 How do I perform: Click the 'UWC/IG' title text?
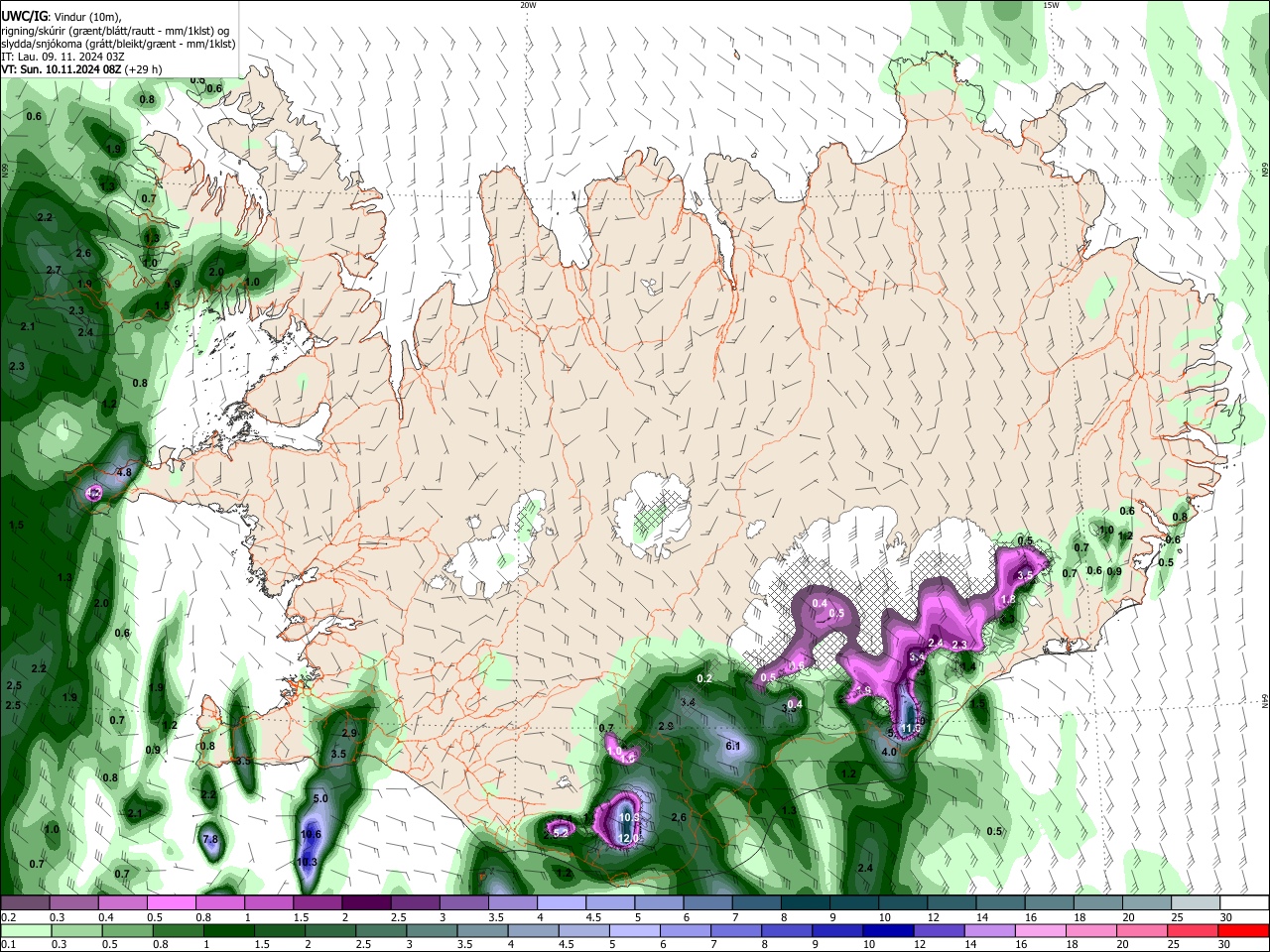24,16
